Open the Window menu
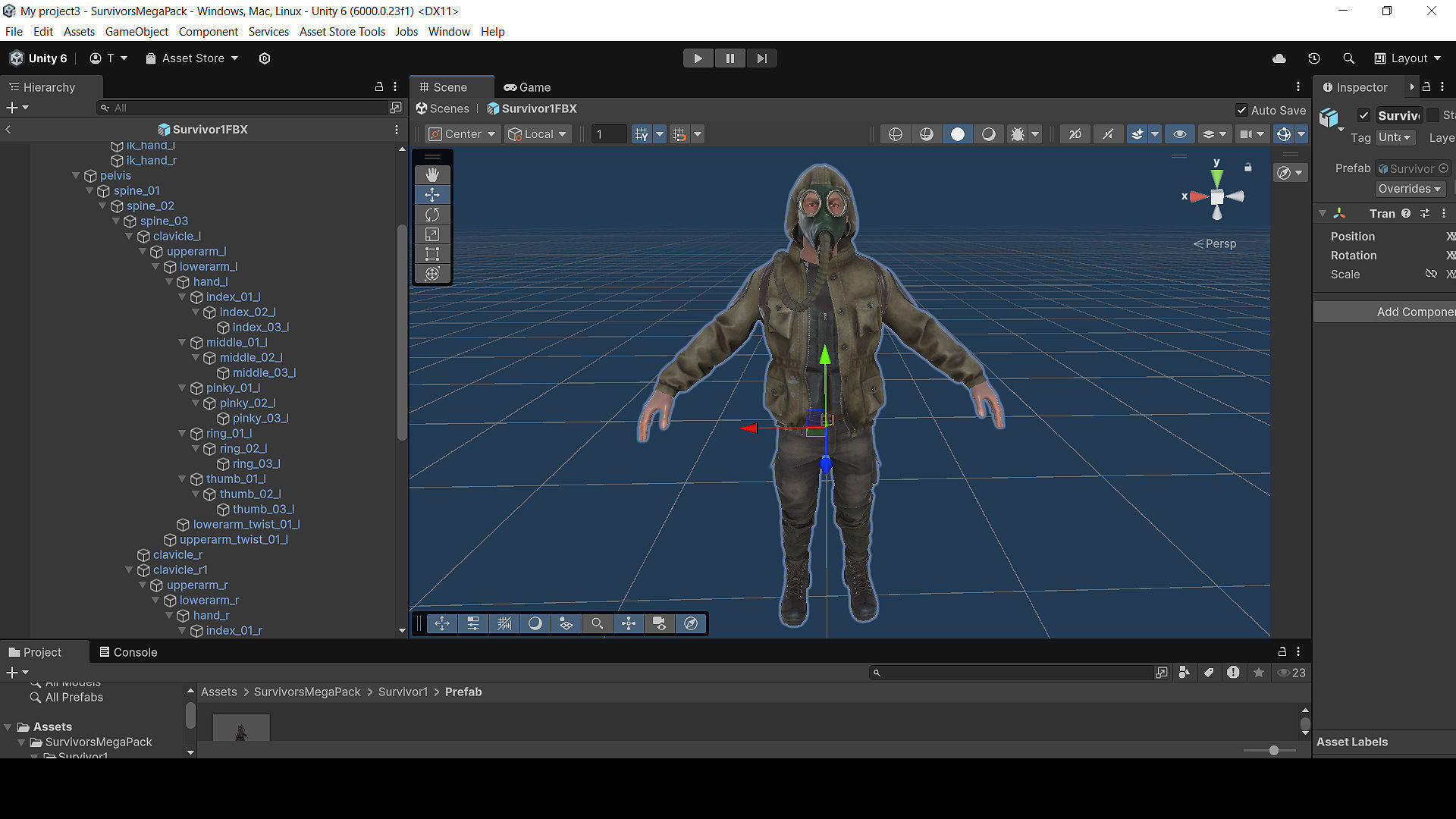Viewport: 1456px width, 819px height. (449, 32)
